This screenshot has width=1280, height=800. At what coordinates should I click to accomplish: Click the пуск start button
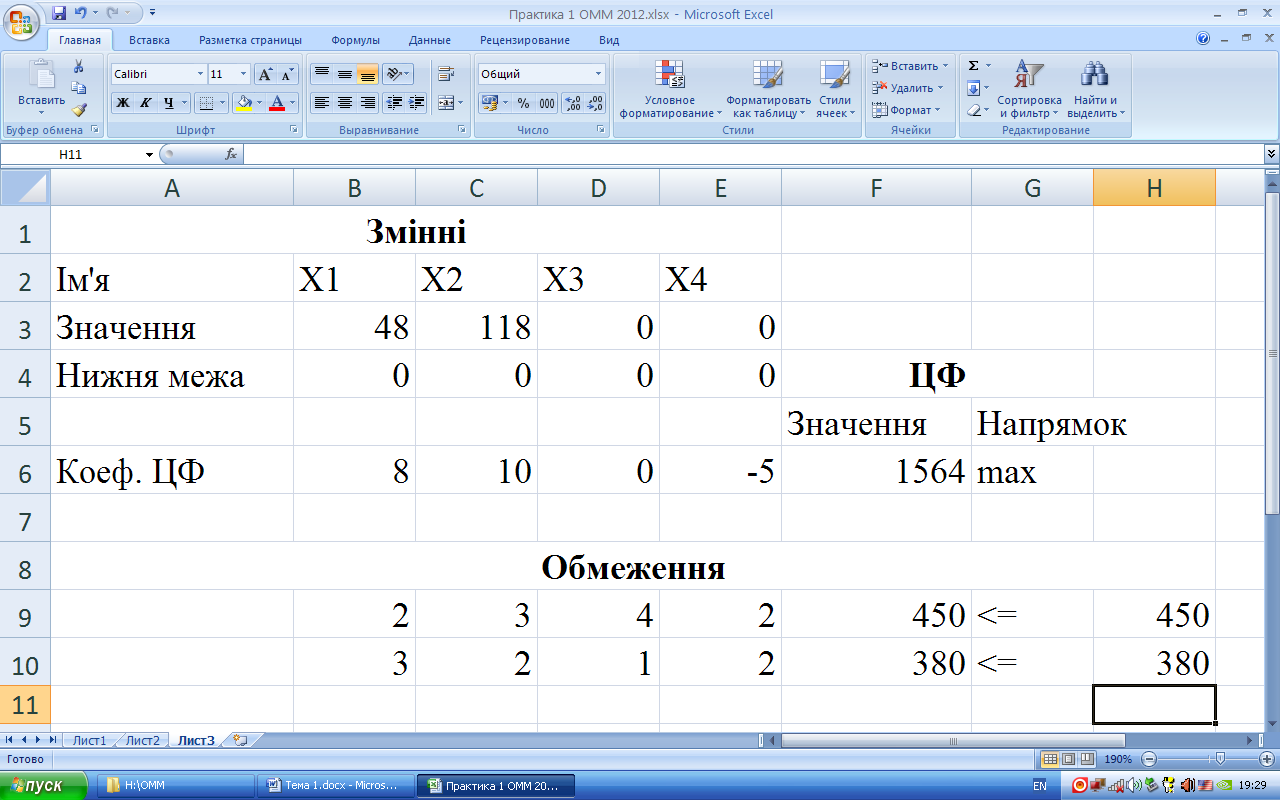pos(44,786)
